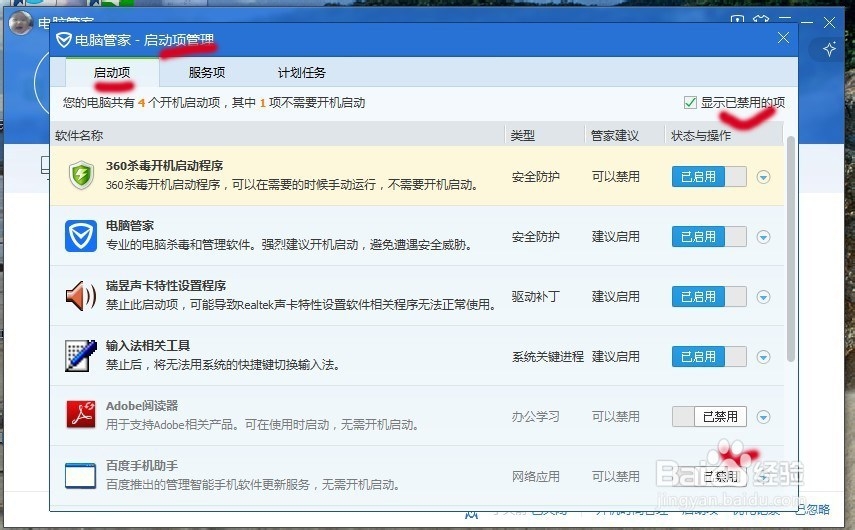This screenshot has width=855, height=530.
Task: Select the 360杀毒开机启动程序 title text
Action: tap(164, 165)
